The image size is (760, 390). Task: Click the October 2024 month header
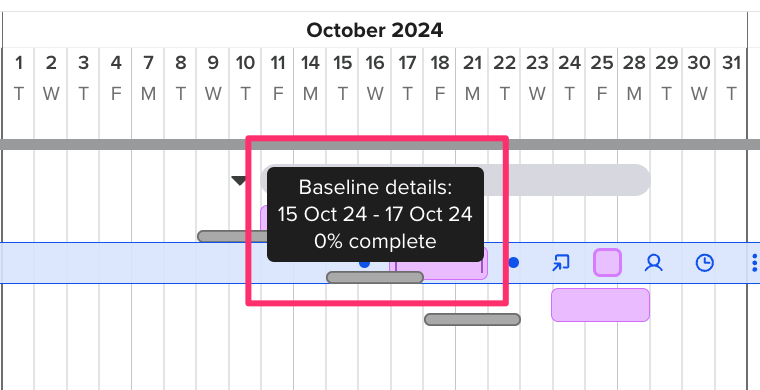tap(375, 30)
